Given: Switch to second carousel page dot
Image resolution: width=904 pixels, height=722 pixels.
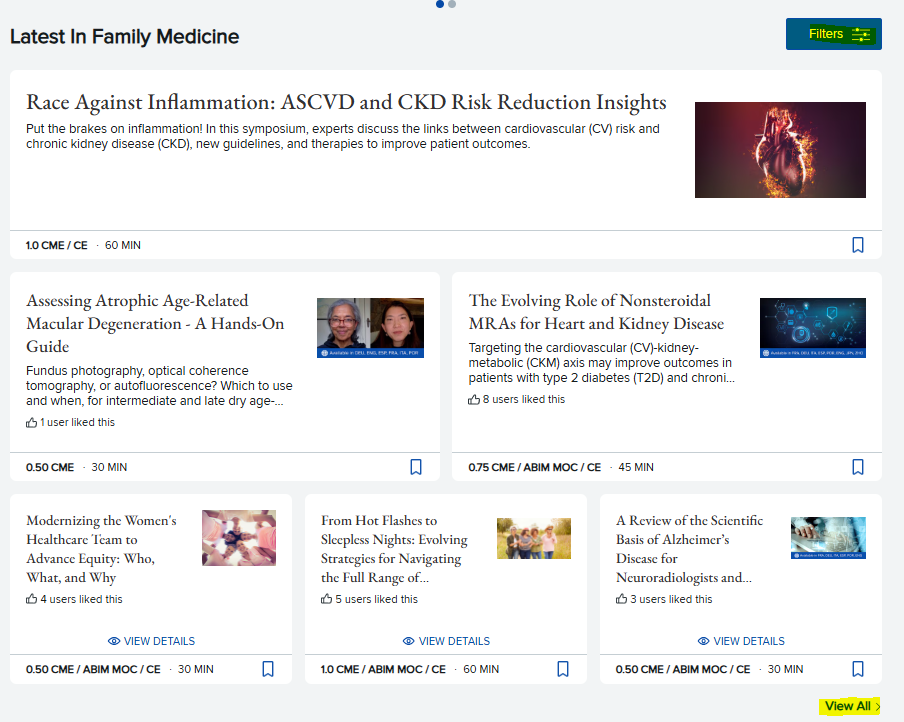Looking at the screenshot, I should coord(452,4).
